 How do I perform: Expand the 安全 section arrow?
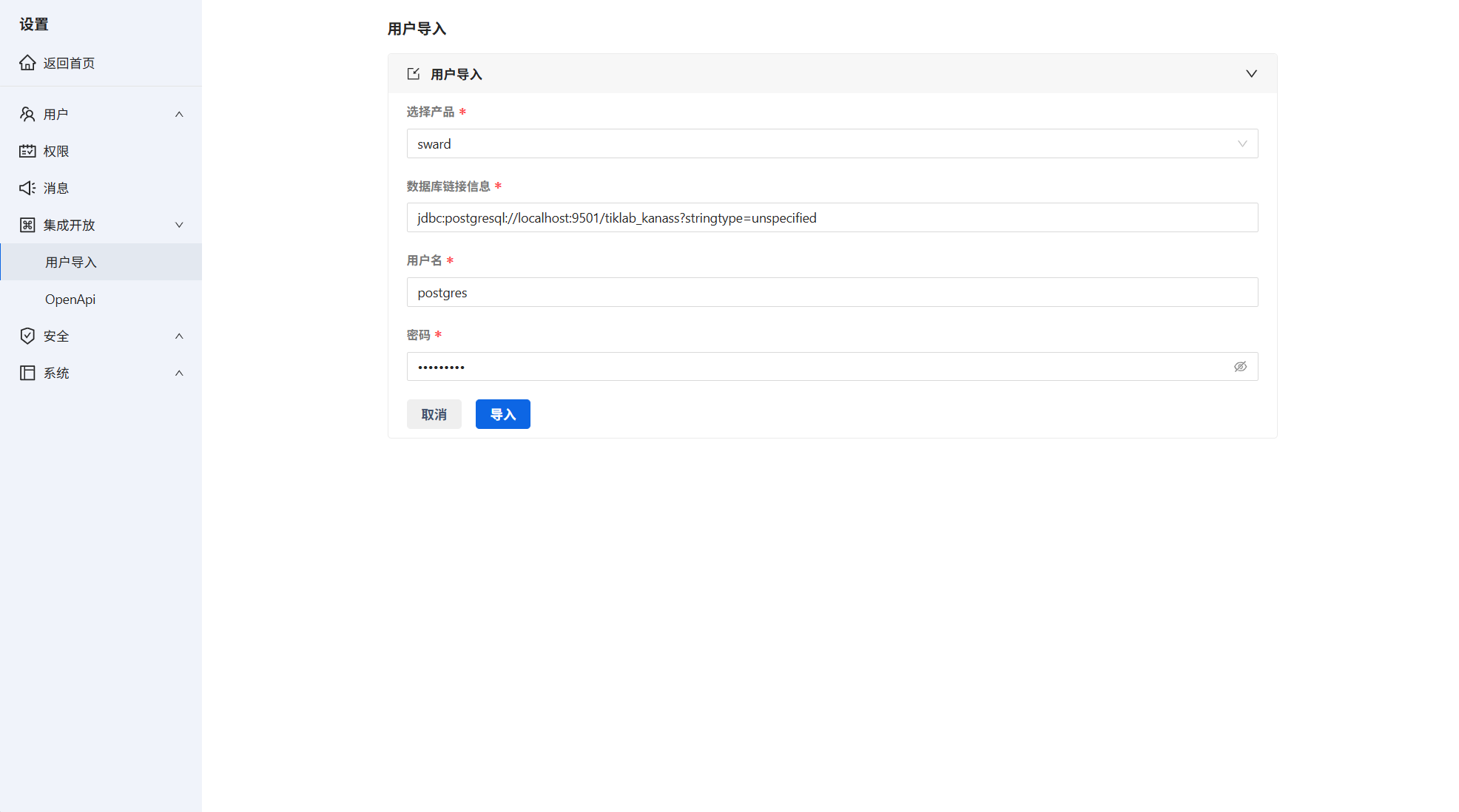179,336
